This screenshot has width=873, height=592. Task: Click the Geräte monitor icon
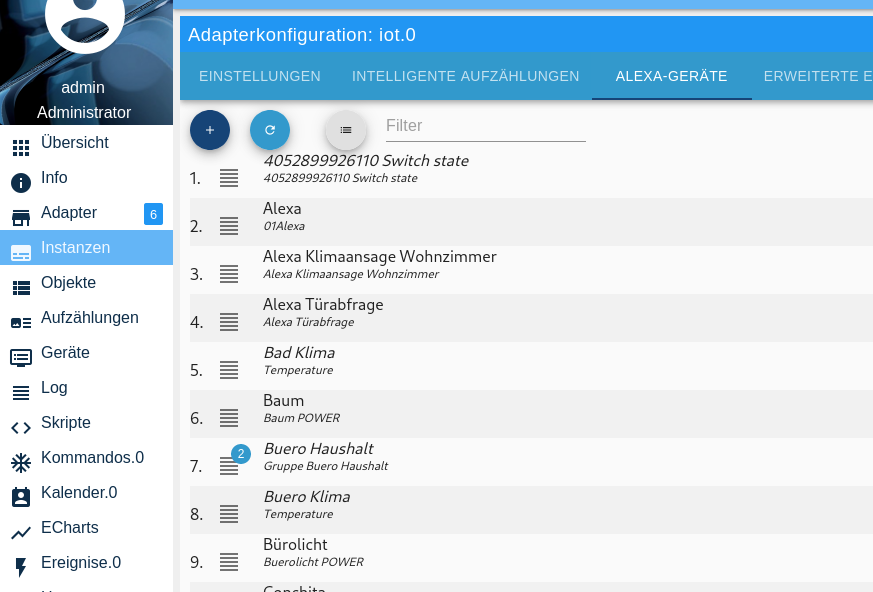pyautogui.click(x=21, y=358)
